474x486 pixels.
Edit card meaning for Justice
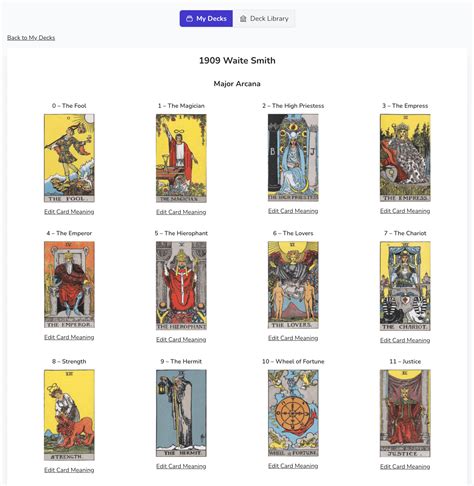pos(405,466)
